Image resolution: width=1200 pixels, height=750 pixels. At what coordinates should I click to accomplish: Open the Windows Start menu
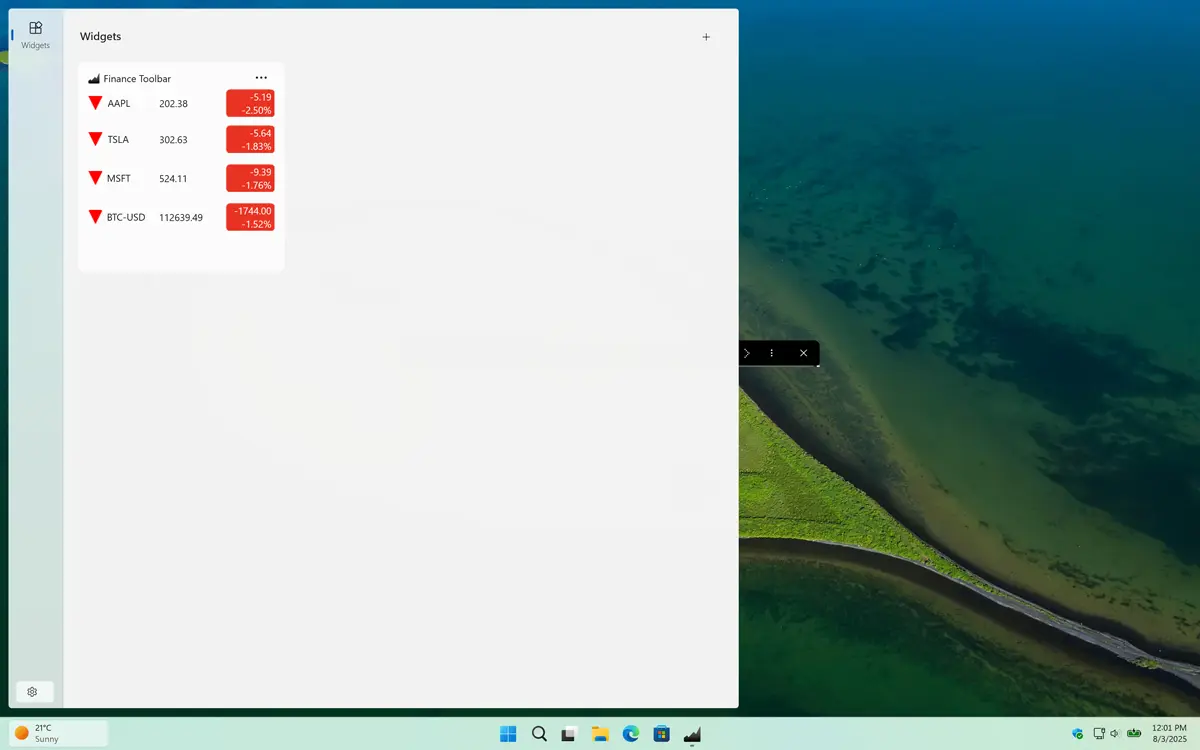508,734
